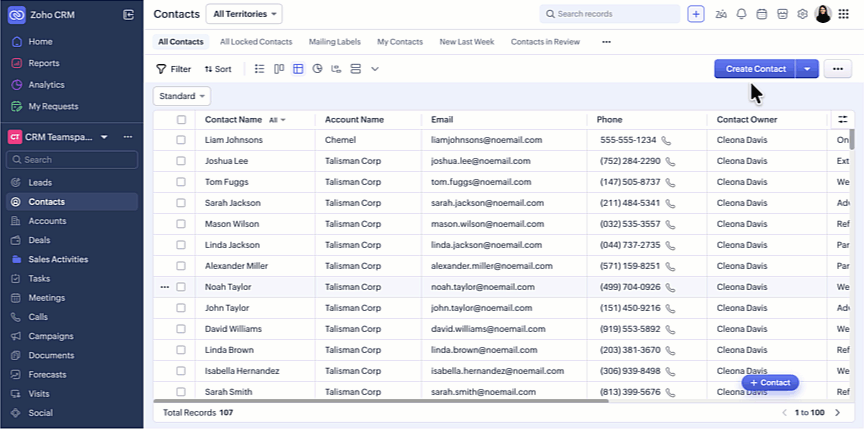Open the Create Contact dropdown arrow

808,69
